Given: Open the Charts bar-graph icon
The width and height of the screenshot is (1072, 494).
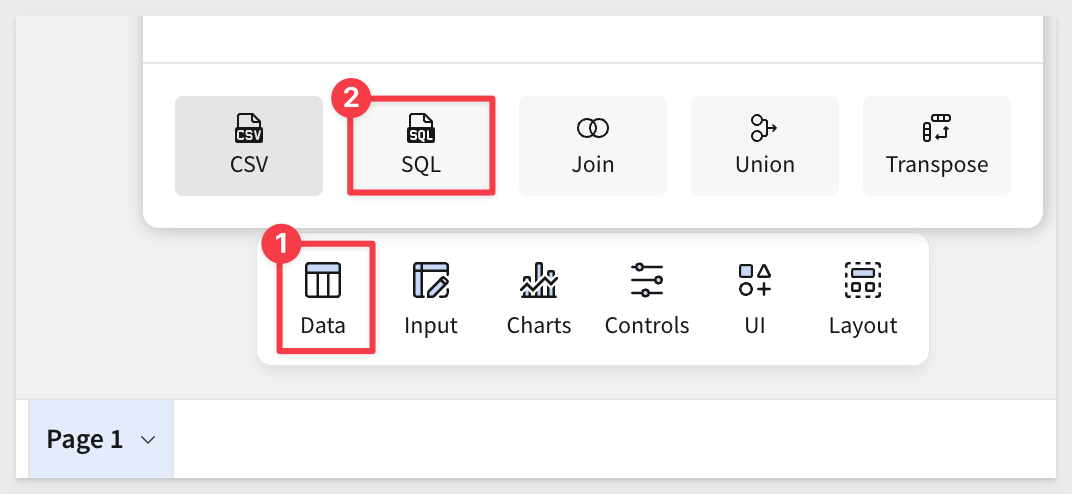Looking at the screenshot, I should pos(539,280).
